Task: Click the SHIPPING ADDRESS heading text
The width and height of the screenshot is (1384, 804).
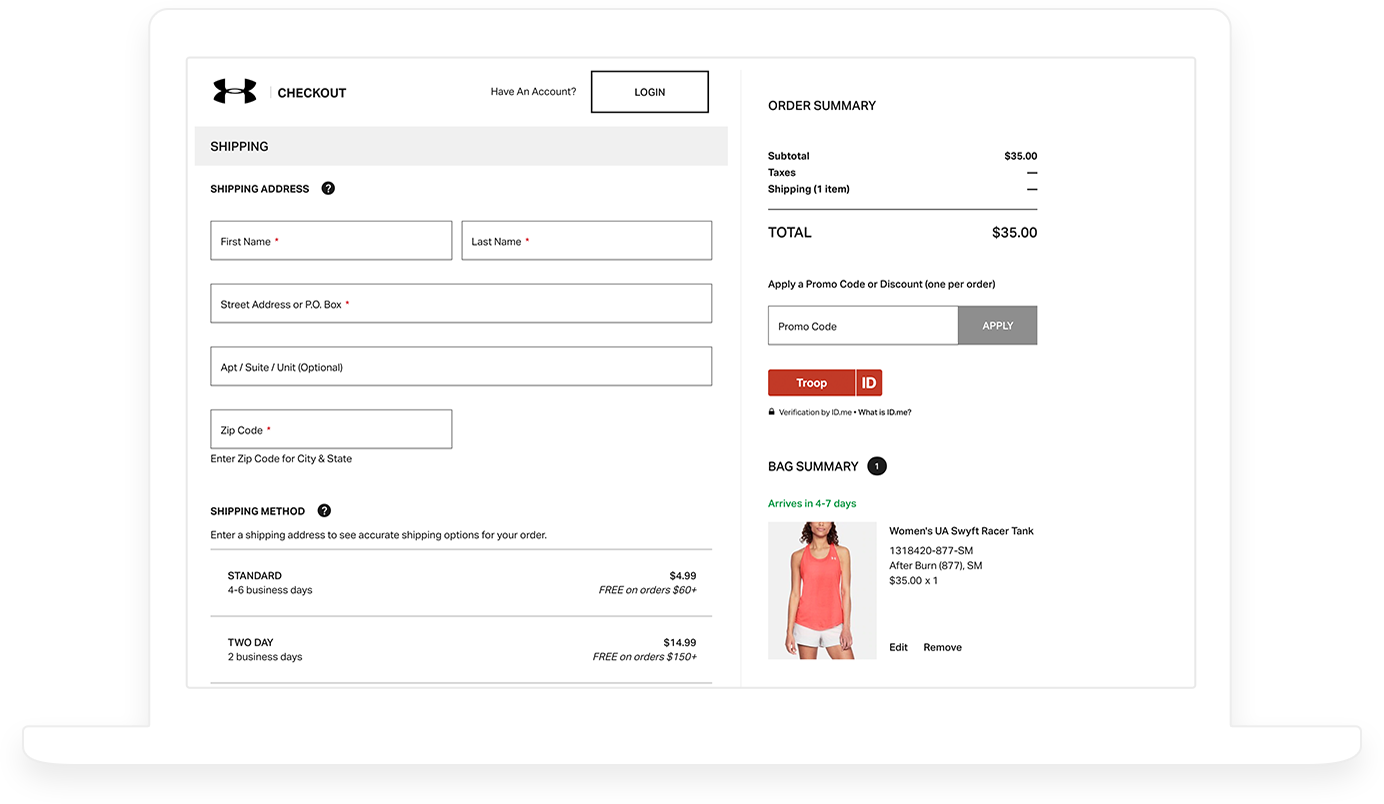Action: click(260, 189)
